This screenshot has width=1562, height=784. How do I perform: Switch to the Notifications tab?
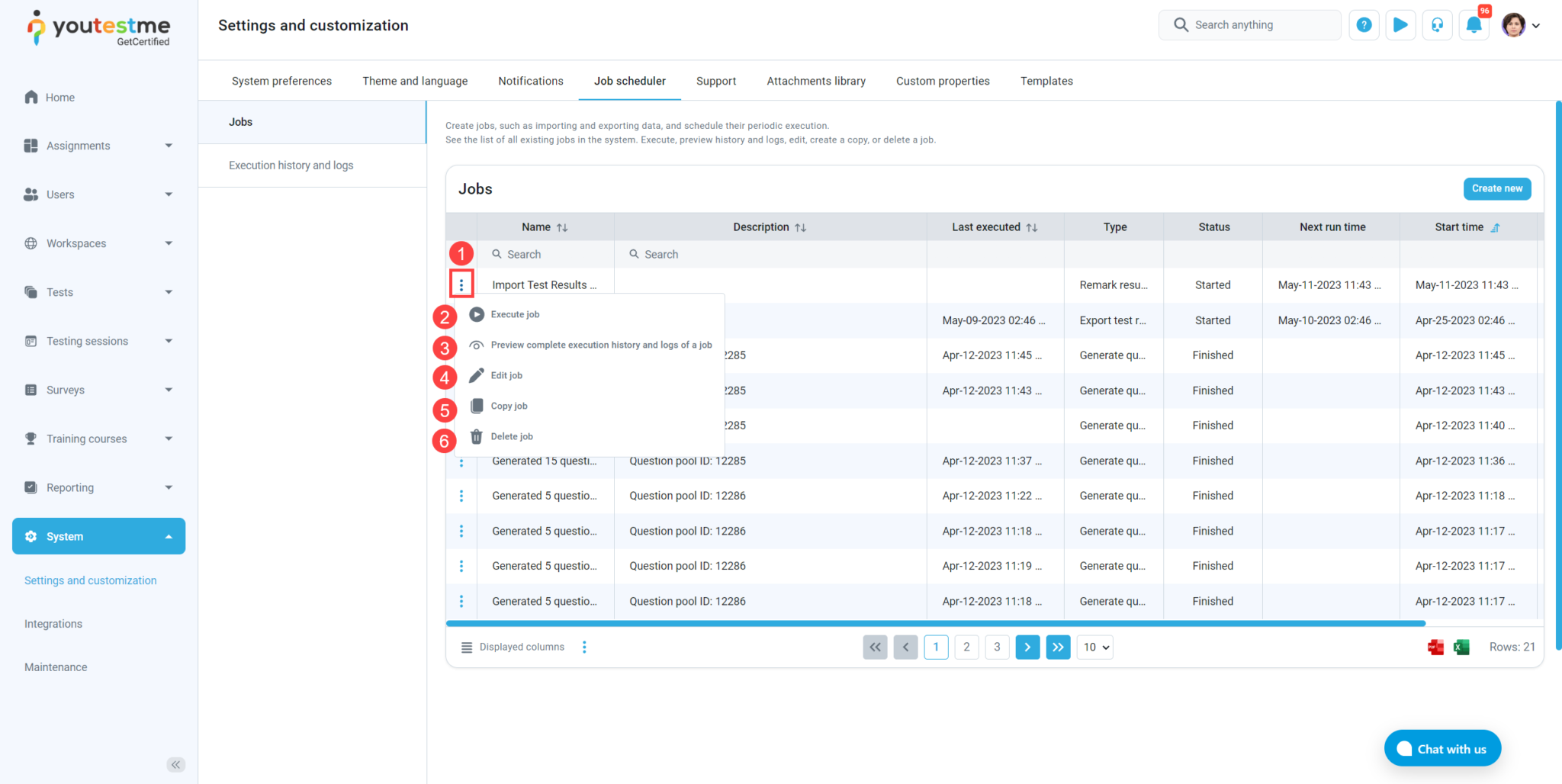[531, 81]
